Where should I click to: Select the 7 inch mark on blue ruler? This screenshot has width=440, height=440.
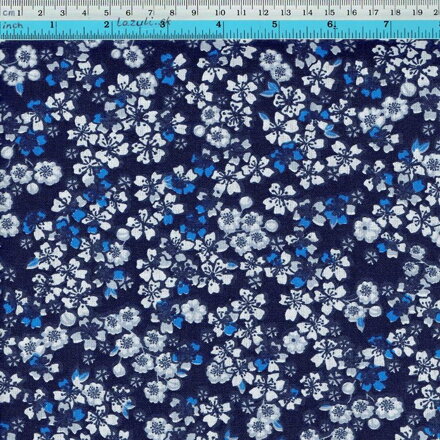[x=386, y=25]
